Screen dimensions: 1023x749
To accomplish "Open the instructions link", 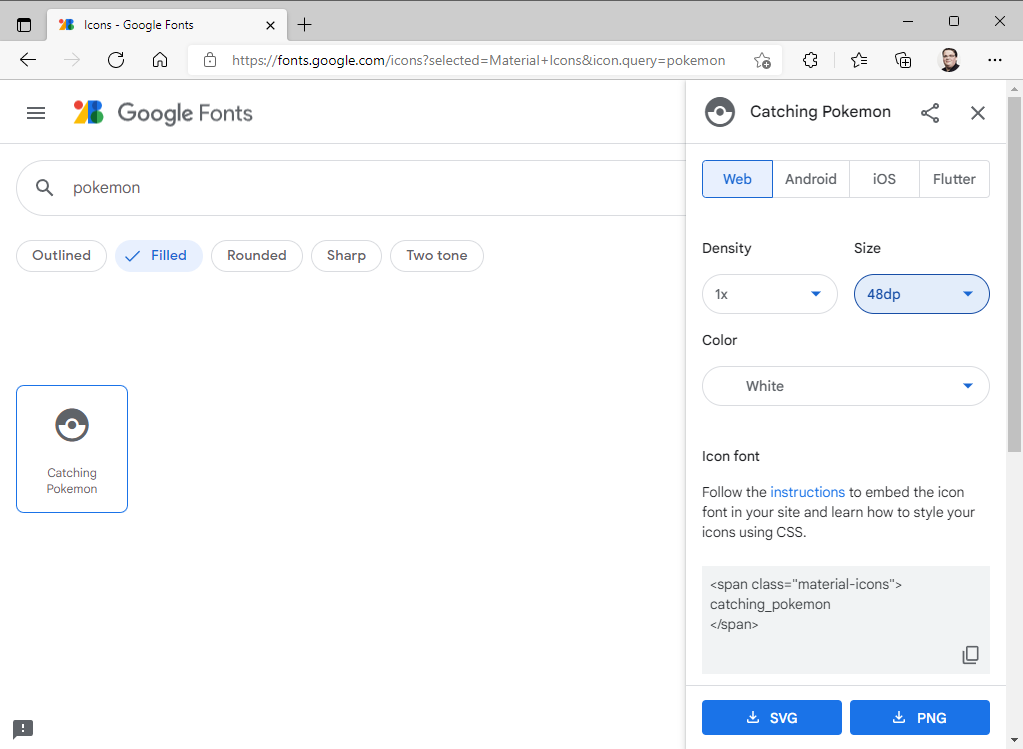I will (807, 492).
